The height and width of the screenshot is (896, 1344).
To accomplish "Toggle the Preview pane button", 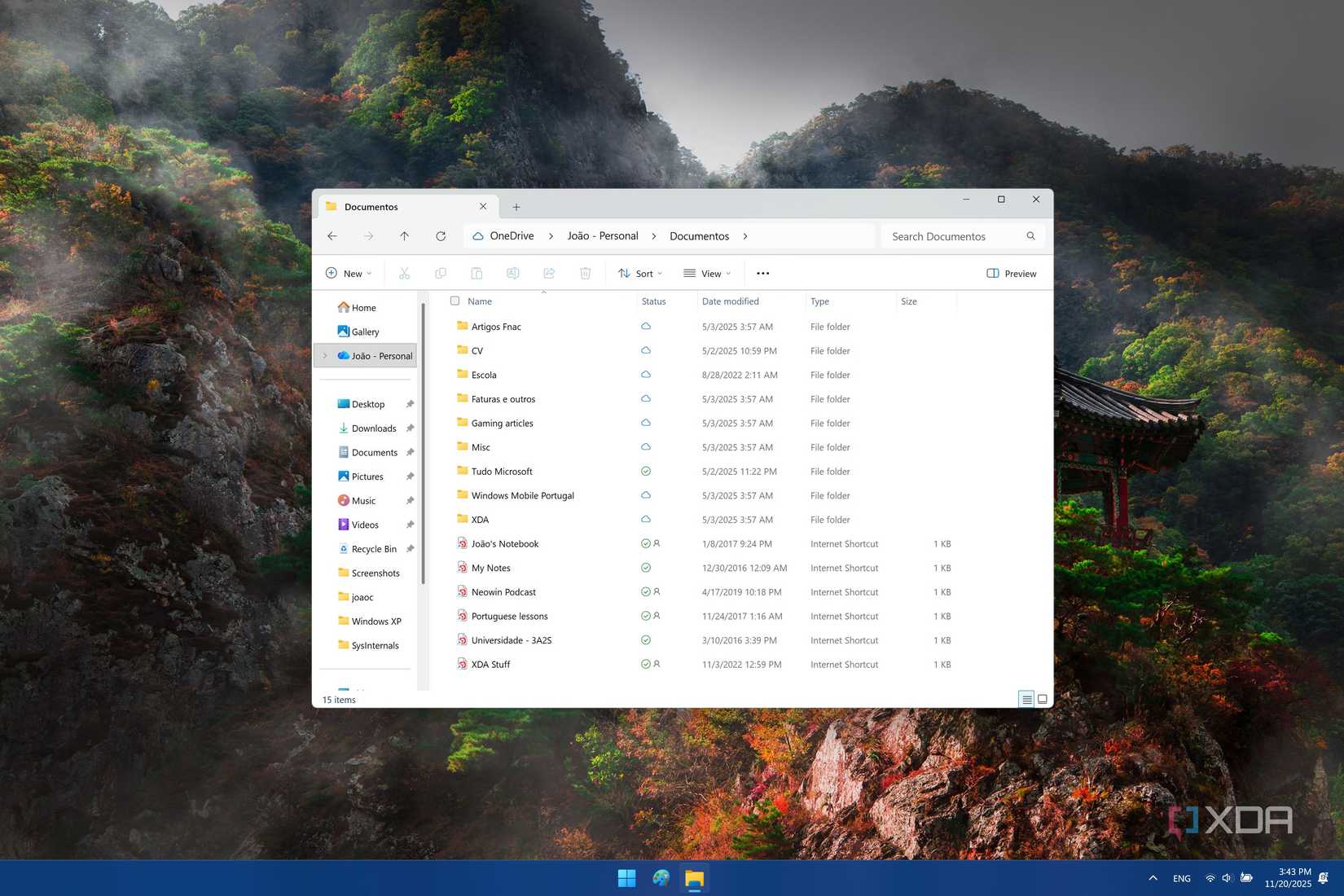I will [x=1012, y=274].
